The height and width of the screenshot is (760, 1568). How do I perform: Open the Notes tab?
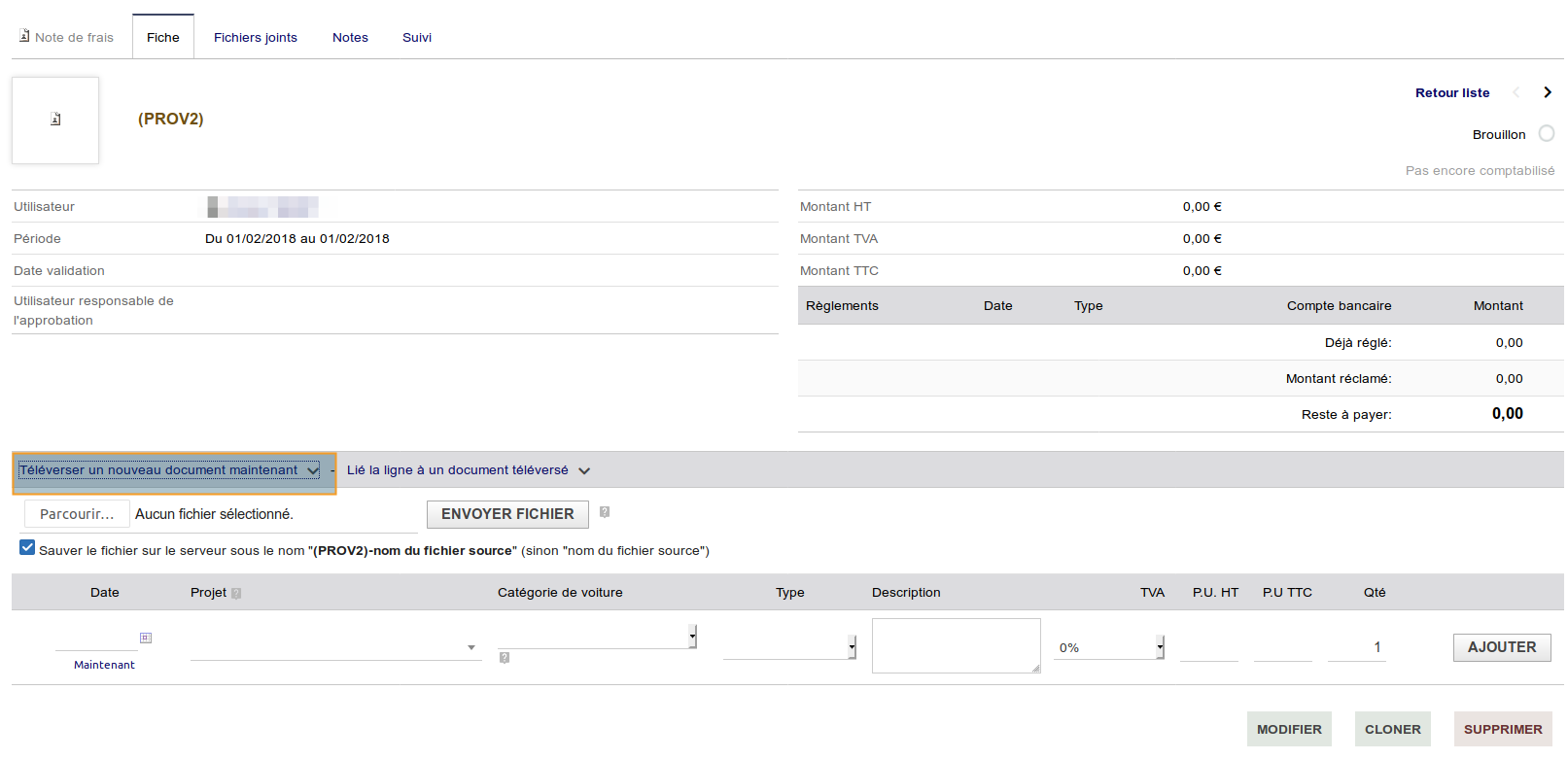click(350, 37)
